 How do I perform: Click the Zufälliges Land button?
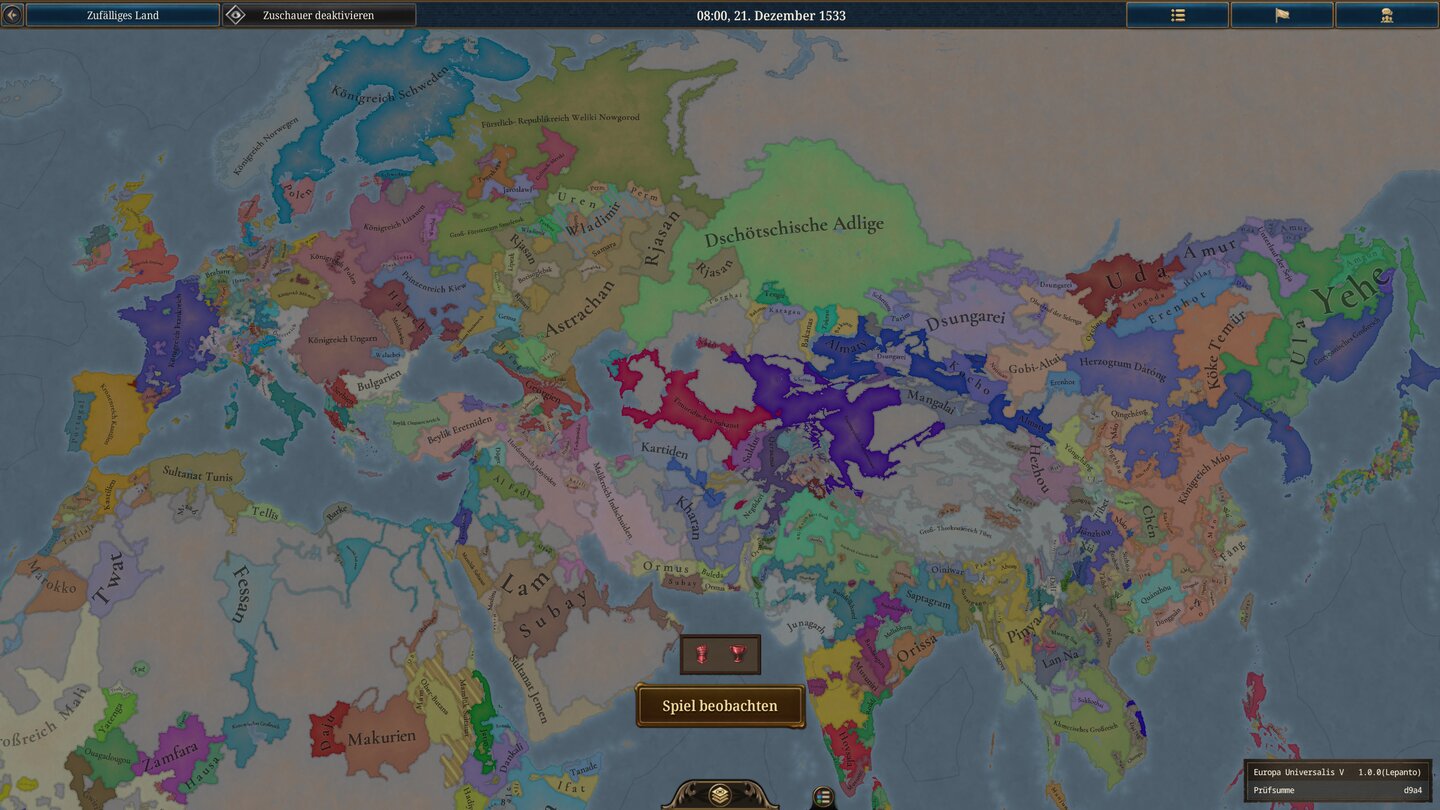[122, 15]
